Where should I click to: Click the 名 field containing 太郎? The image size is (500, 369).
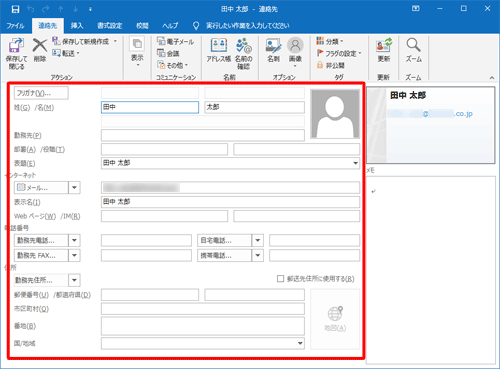tap(255, 107)
